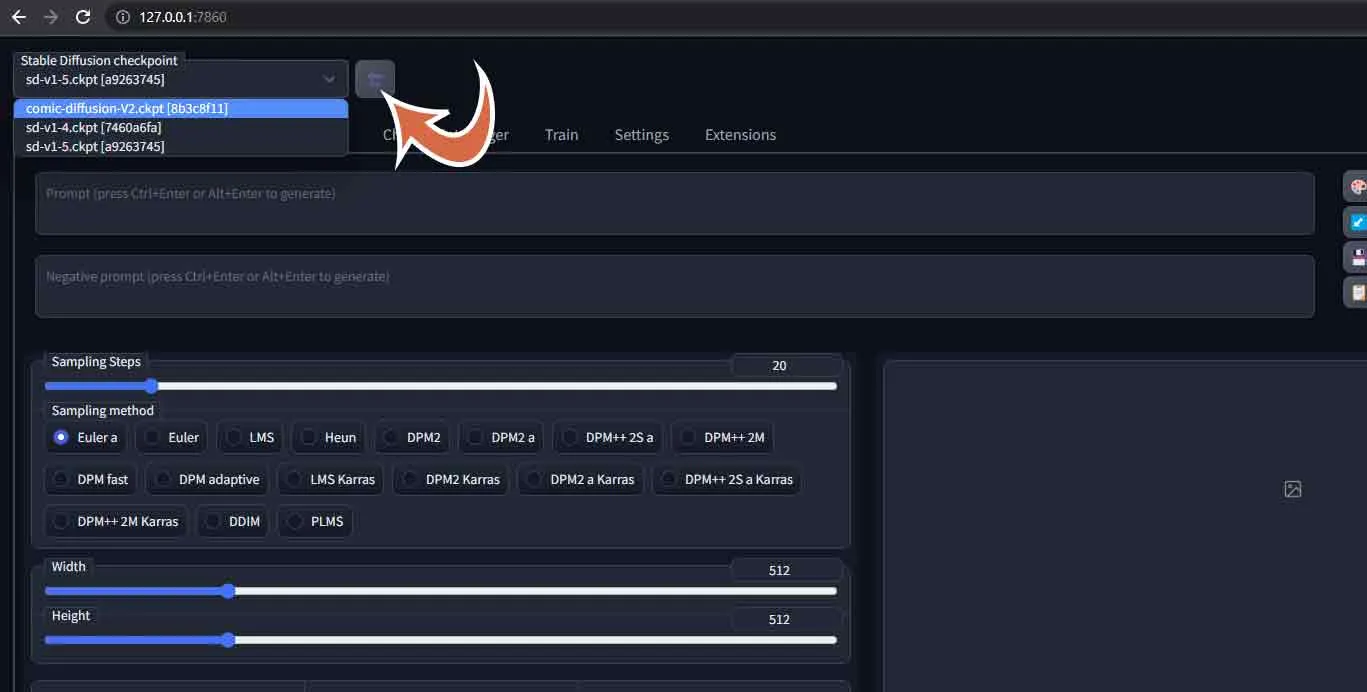
Task: Select the DPM fast sampler
Action: (91, 479)
